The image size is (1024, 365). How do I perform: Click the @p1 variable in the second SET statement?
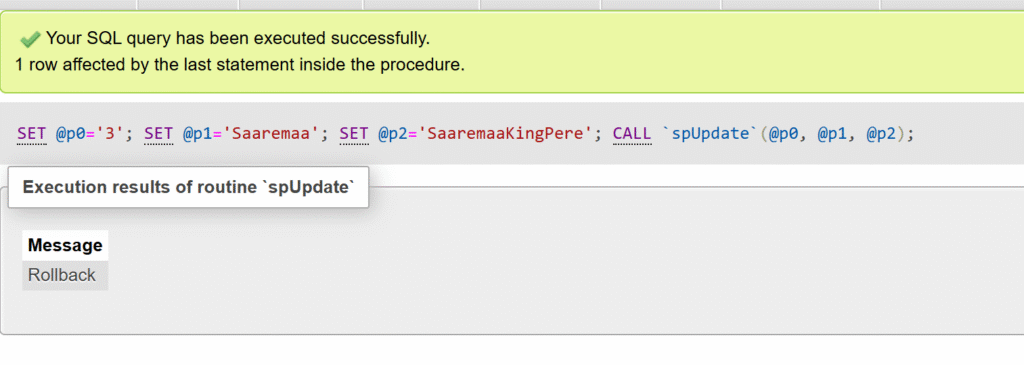coord(198,134)
